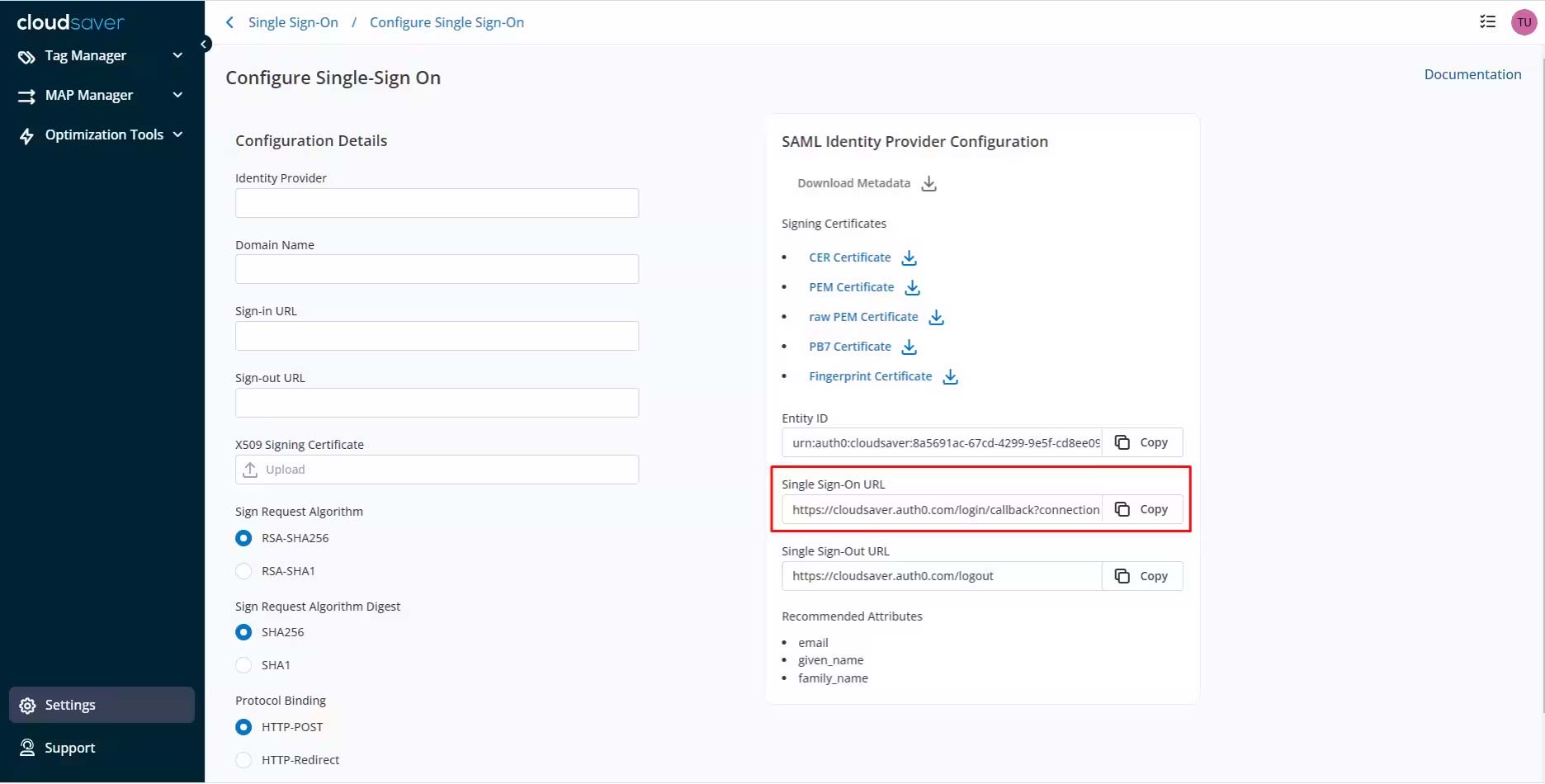Click the PEM Certificate download icon
The height and width of the screenshot is (784, 1545).
(x=912, y=288)
